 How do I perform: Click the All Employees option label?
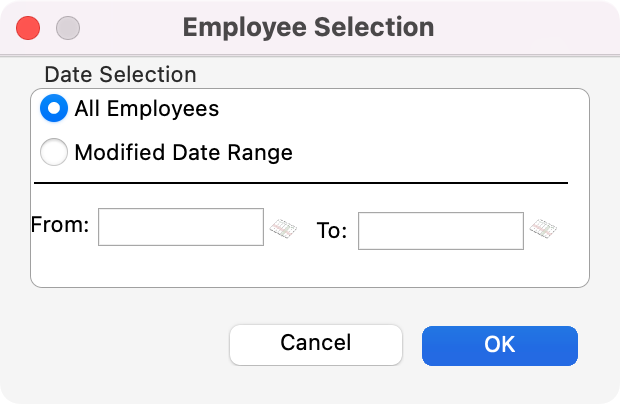pos(146,108)
